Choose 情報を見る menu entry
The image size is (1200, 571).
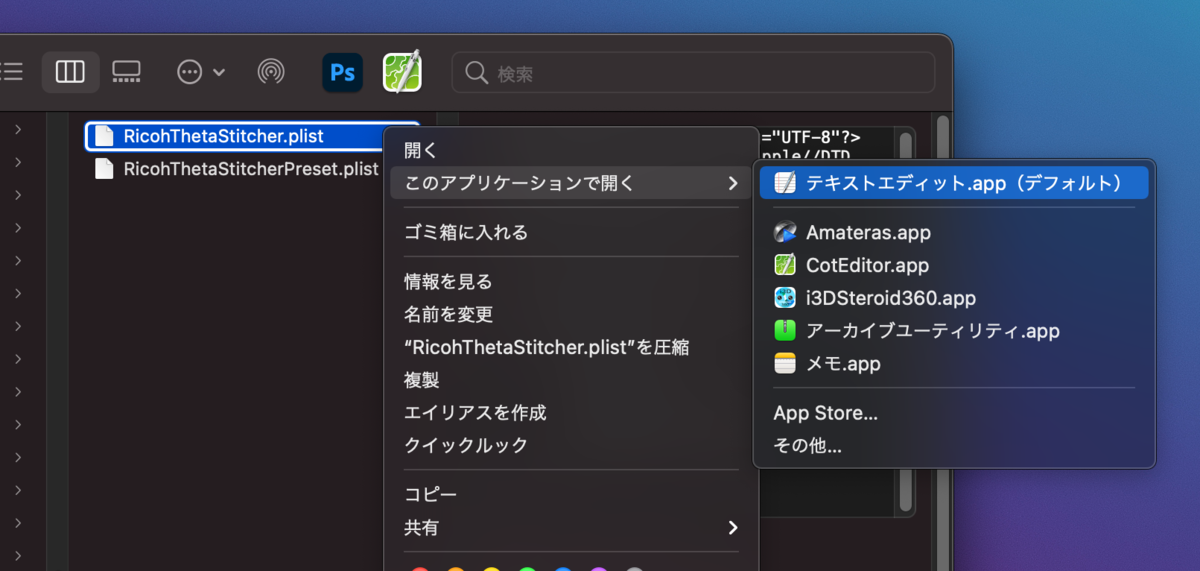(x=571, y=282)
